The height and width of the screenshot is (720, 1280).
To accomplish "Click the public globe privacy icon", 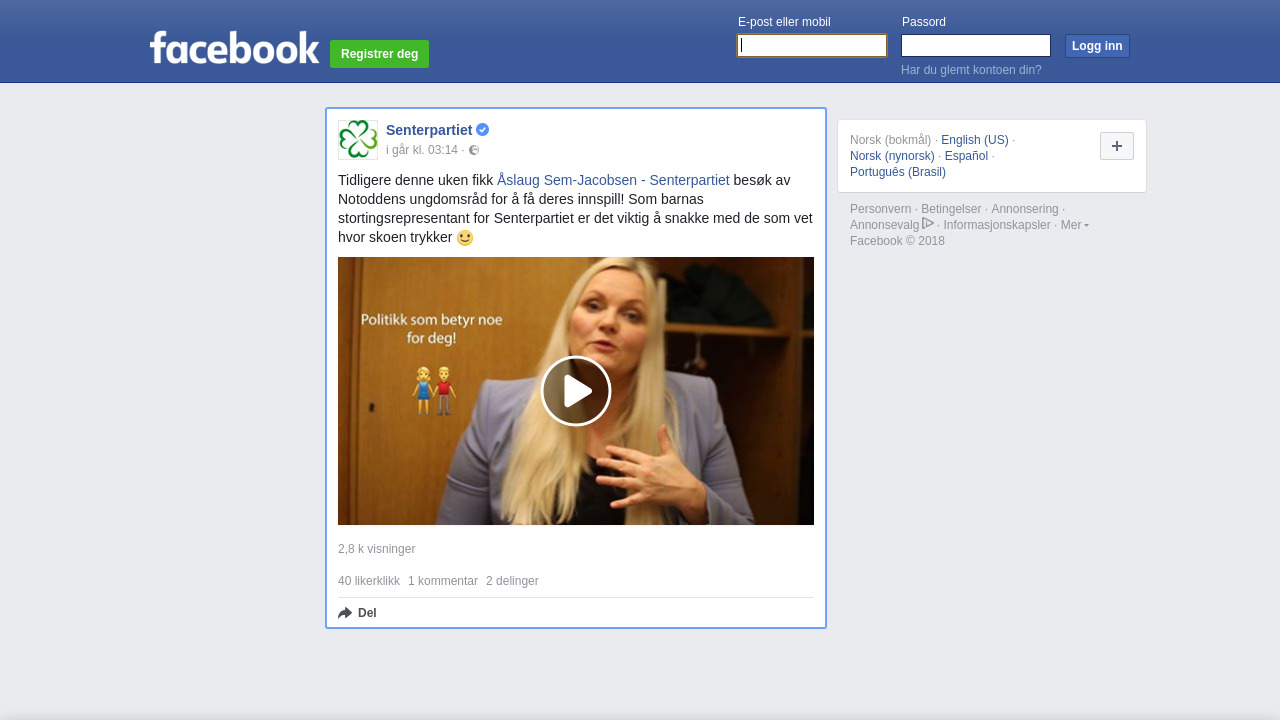I will click(x=474, y=150).
